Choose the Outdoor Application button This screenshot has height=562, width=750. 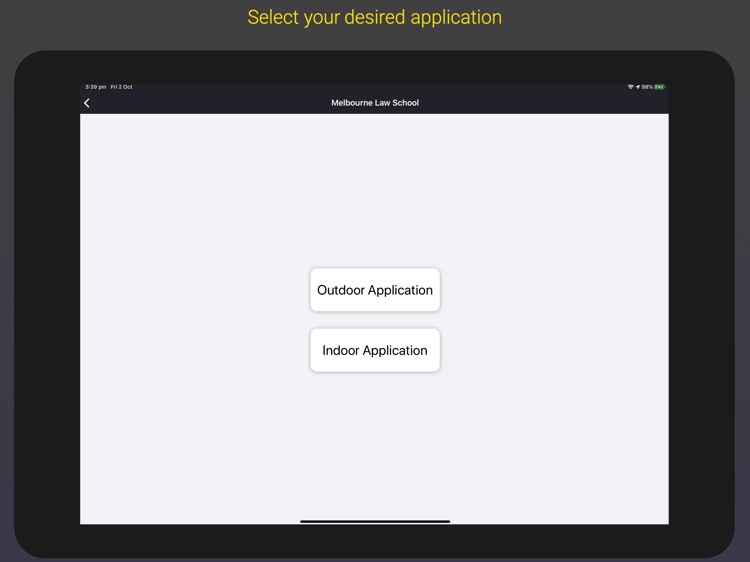coord(375,290)
